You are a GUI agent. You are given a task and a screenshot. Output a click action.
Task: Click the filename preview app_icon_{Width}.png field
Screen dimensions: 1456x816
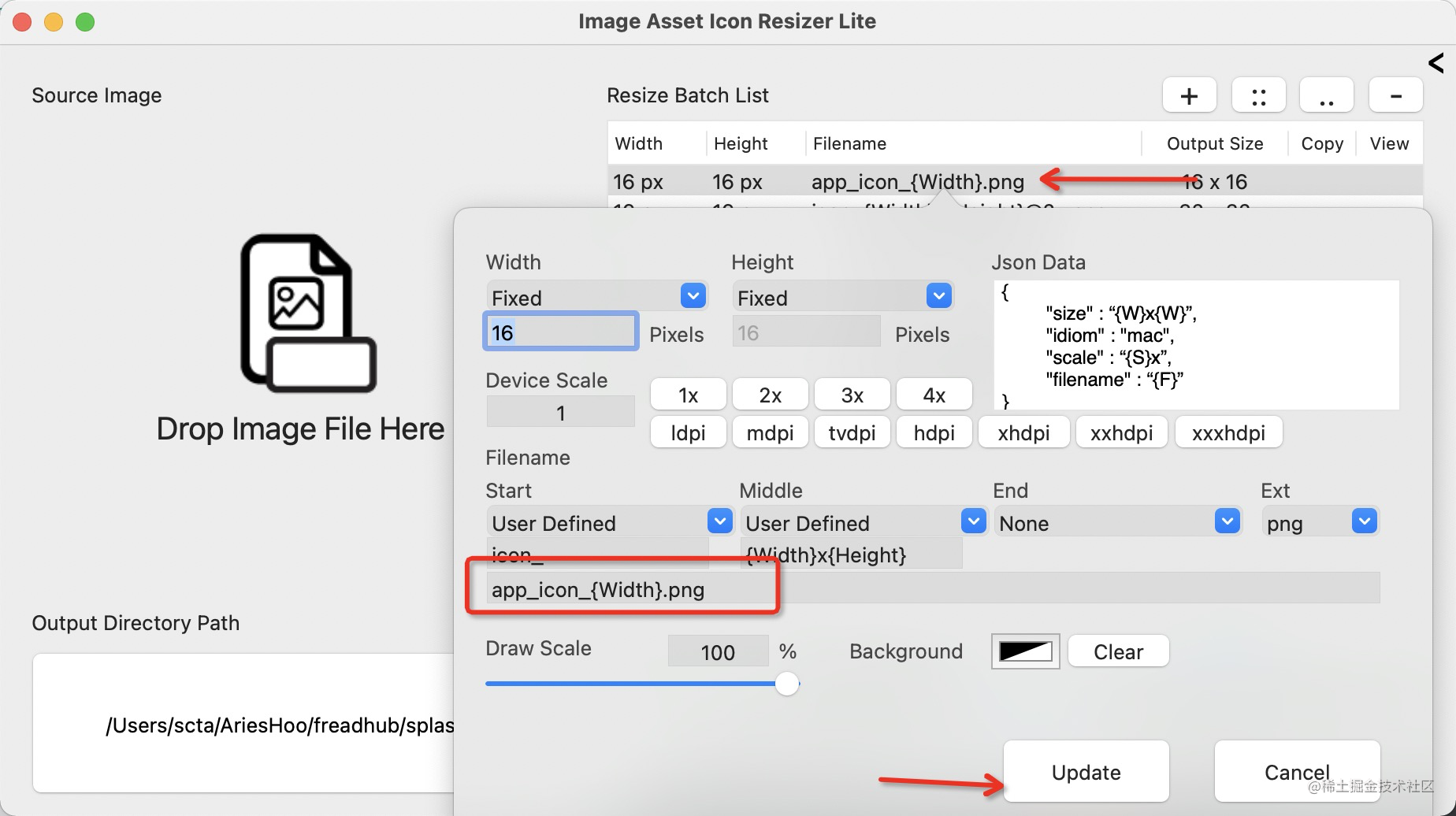point(933,588)
